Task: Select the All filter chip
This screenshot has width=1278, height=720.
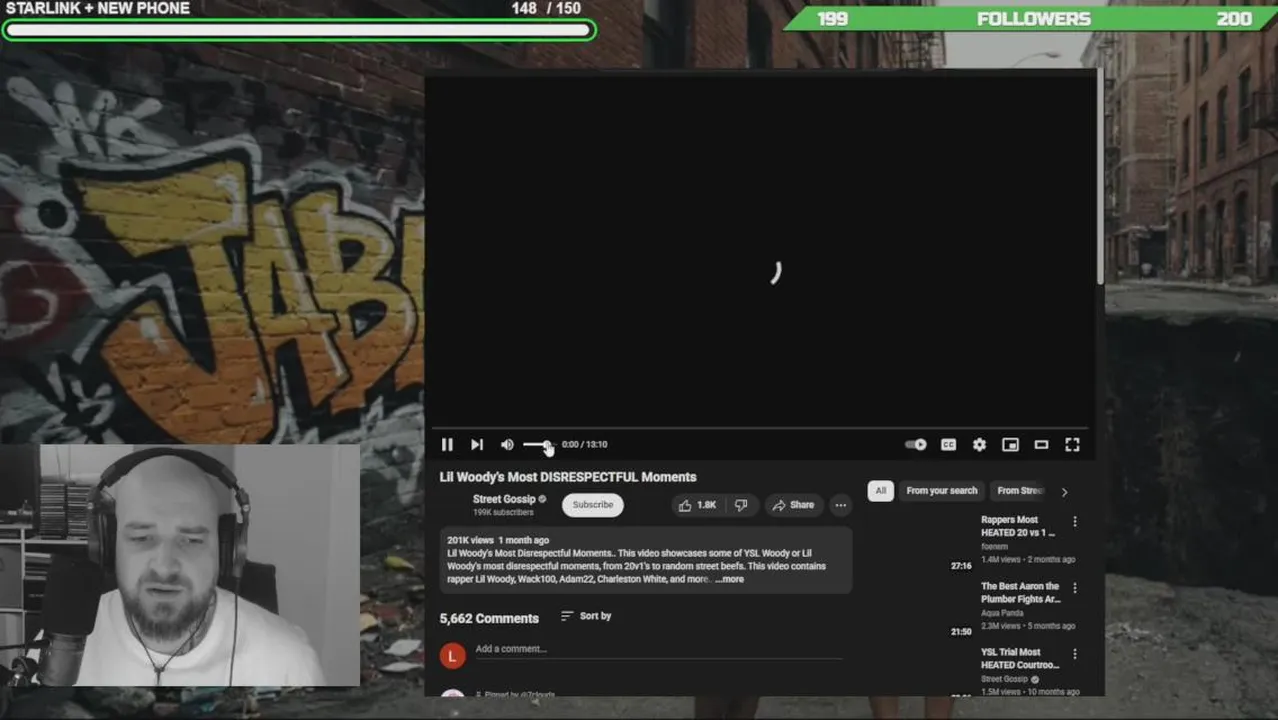Action: 880,491
